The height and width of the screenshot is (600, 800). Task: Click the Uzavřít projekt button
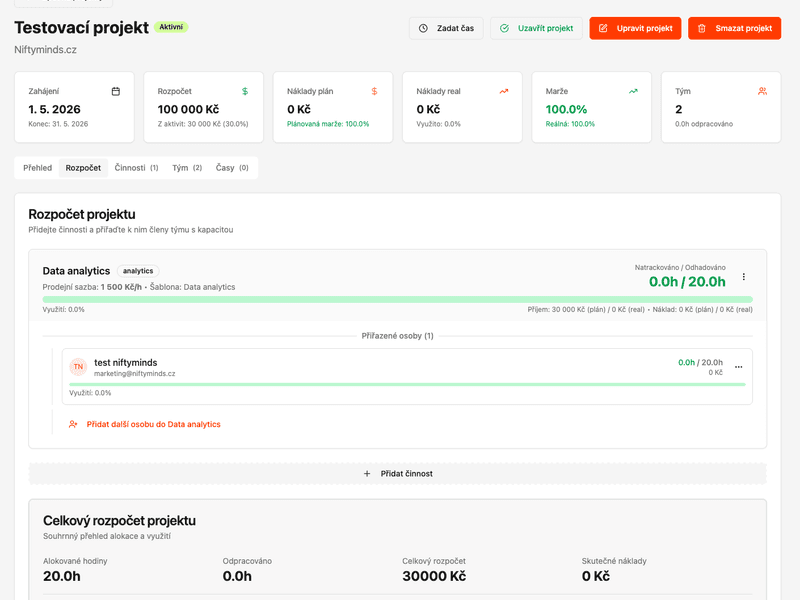[536, 28]
